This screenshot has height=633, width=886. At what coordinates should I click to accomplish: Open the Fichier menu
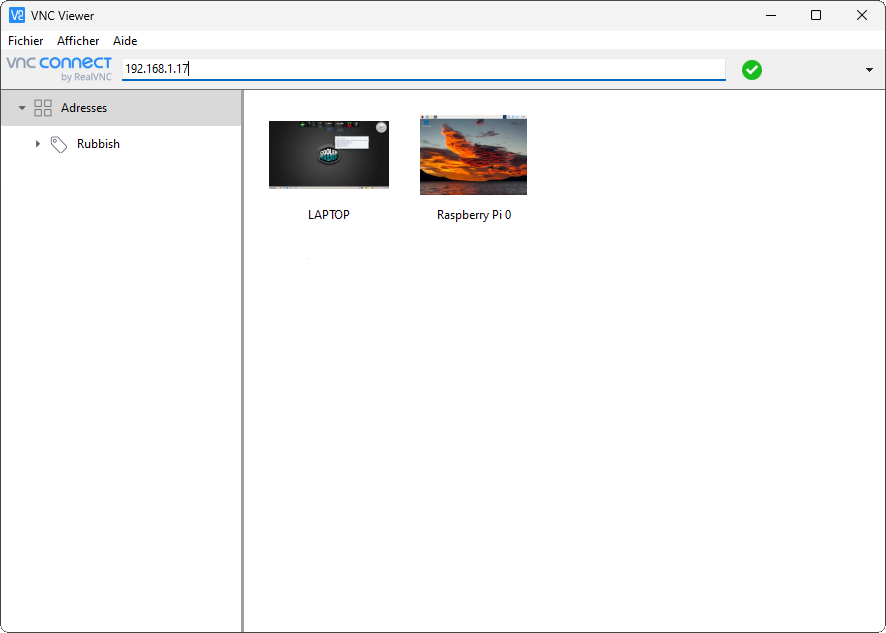click(25, 41)
